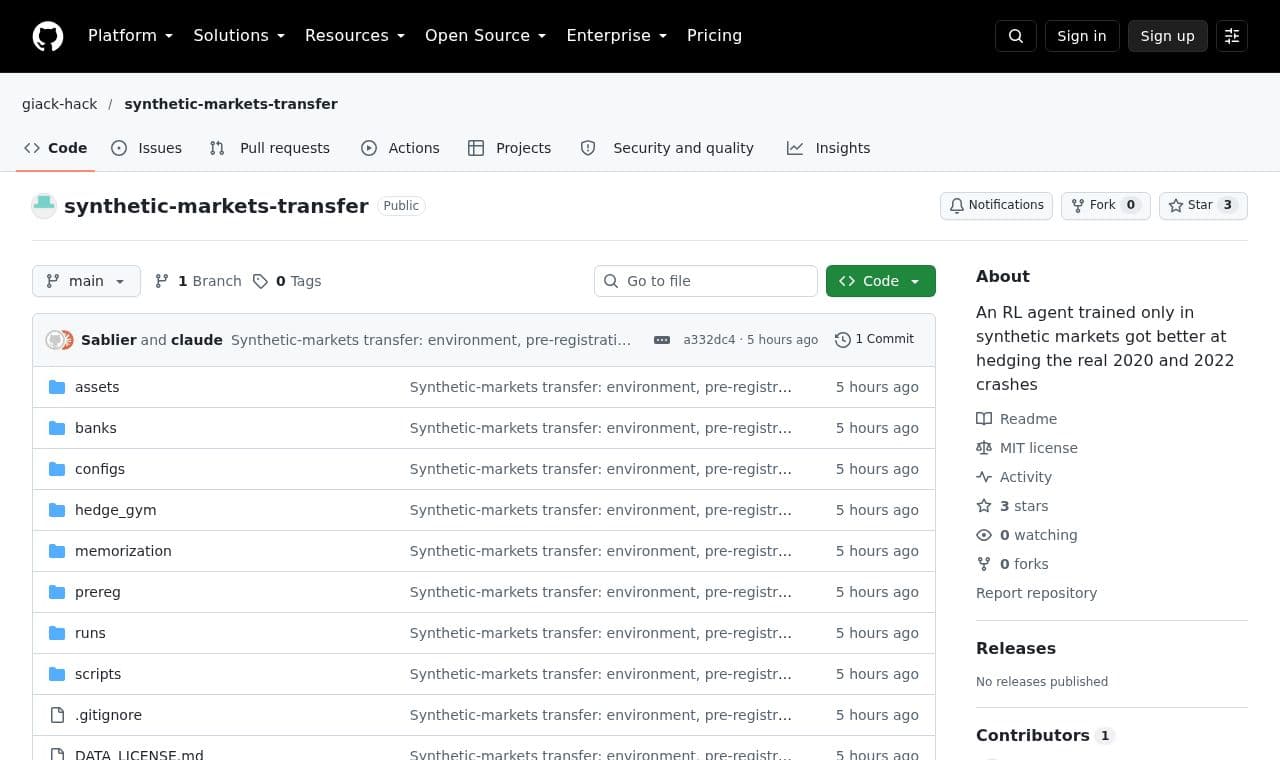Click the branch icon beside 1 Branch
Viewport: 1280px width, 760px height.
tap(162, 281)
